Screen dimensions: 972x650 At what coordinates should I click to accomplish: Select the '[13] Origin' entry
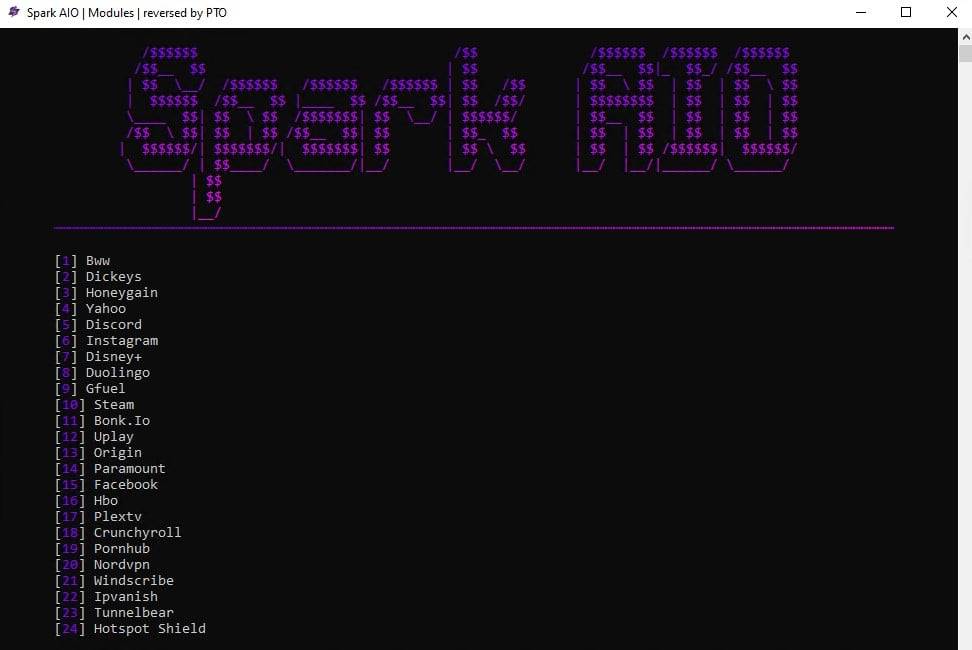(98, 453)
